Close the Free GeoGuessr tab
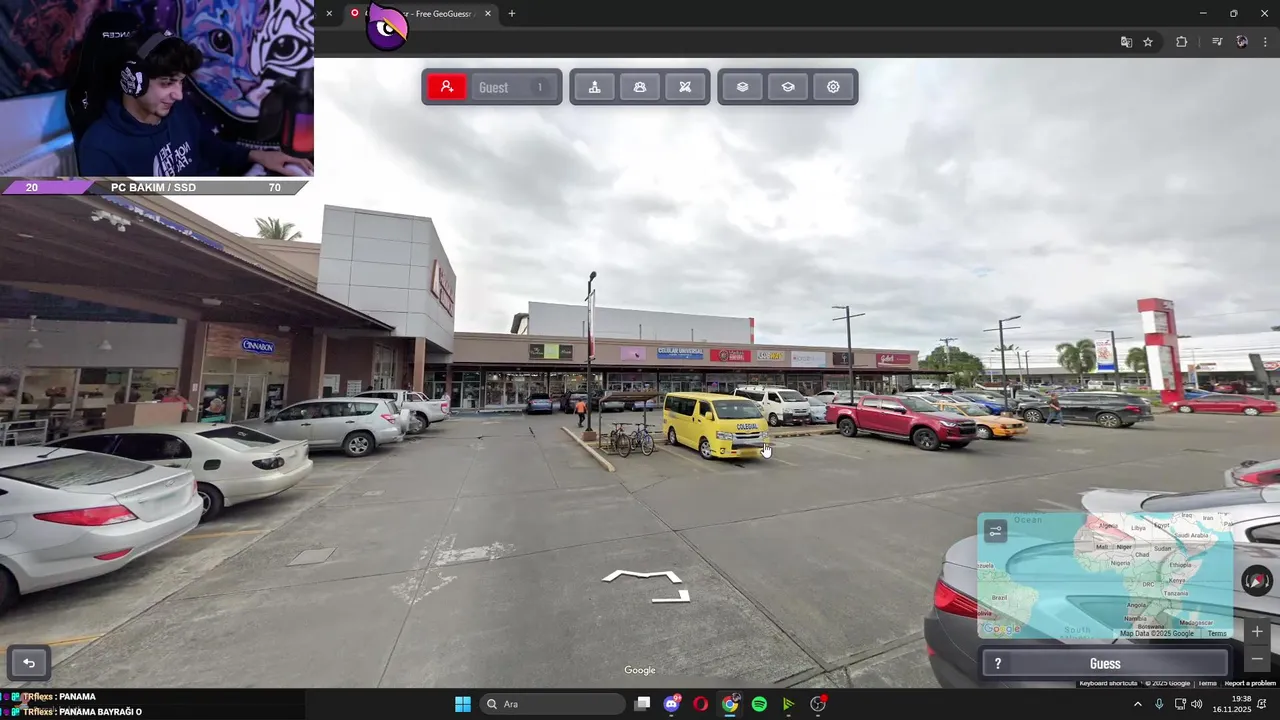The width and height of the screenshot is (1280, 720). pos(488,14)
